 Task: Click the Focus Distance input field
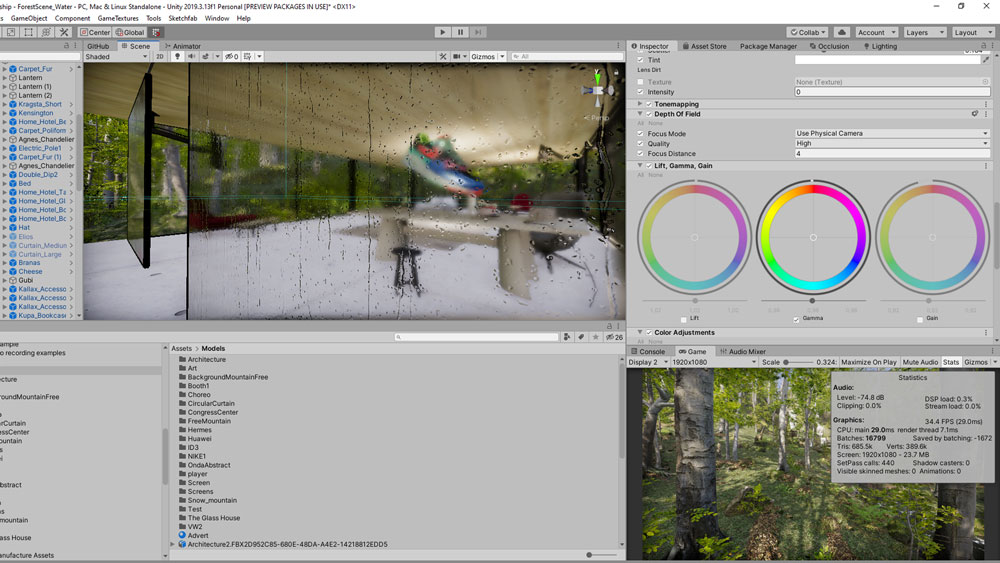[892, 154]
